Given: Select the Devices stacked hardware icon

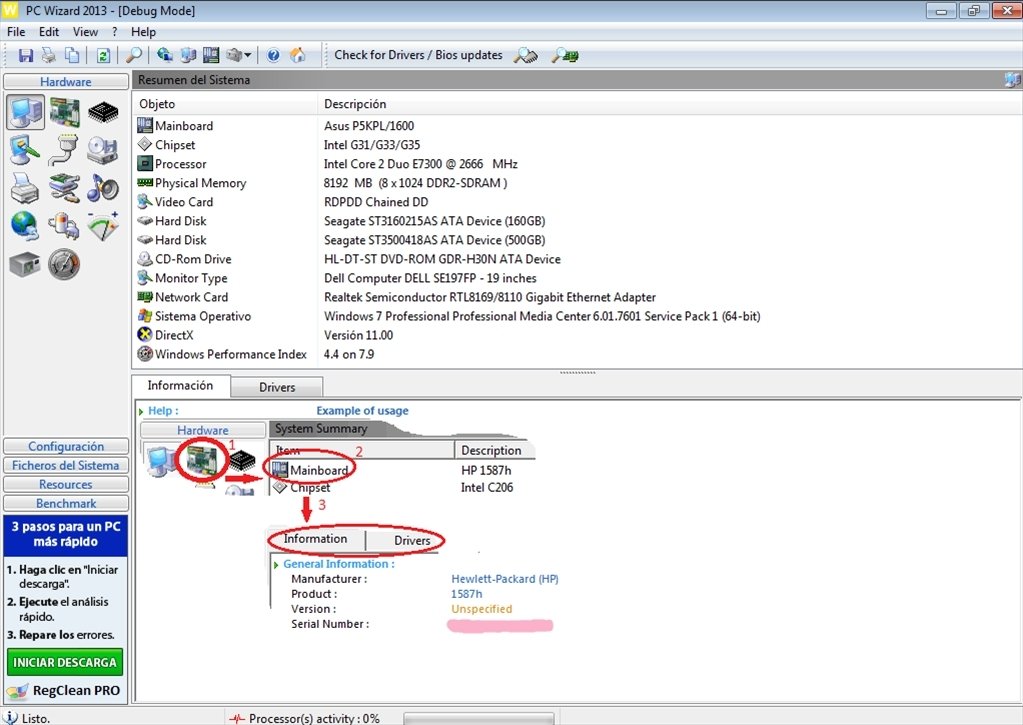Looking at the screenshot, I should (64, 189).
